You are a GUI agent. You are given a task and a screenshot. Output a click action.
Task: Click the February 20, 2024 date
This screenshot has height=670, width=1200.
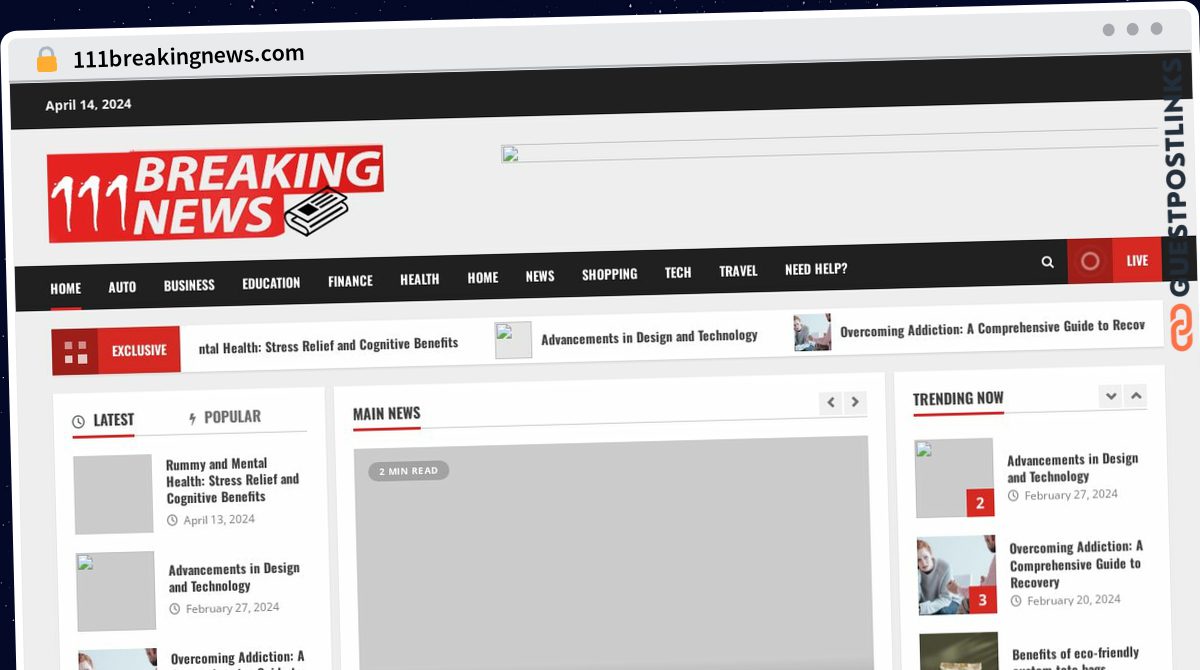[1074, 600]
